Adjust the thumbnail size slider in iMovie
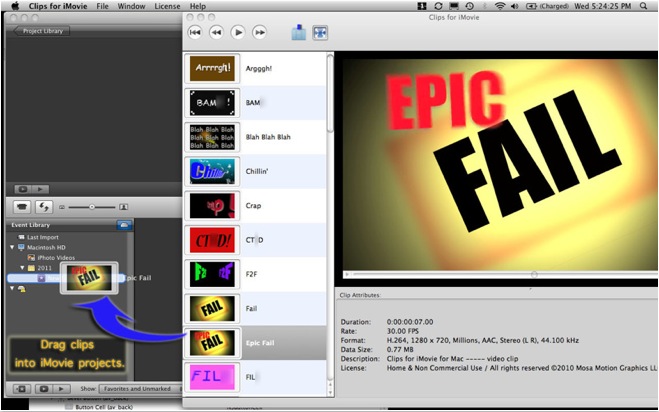 (92, 207)
